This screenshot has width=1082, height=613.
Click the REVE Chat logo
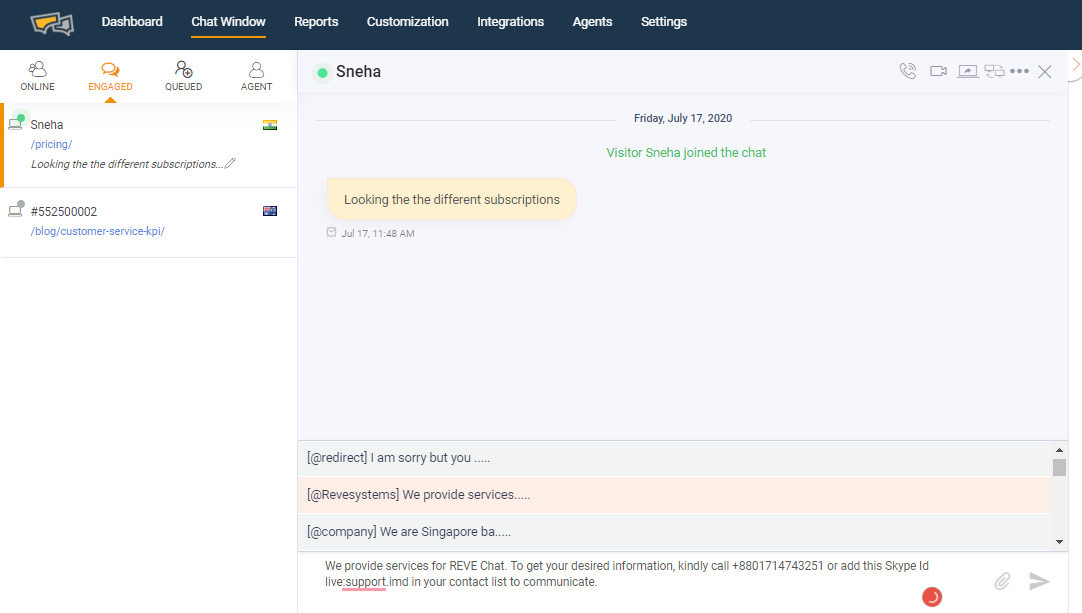52,23
